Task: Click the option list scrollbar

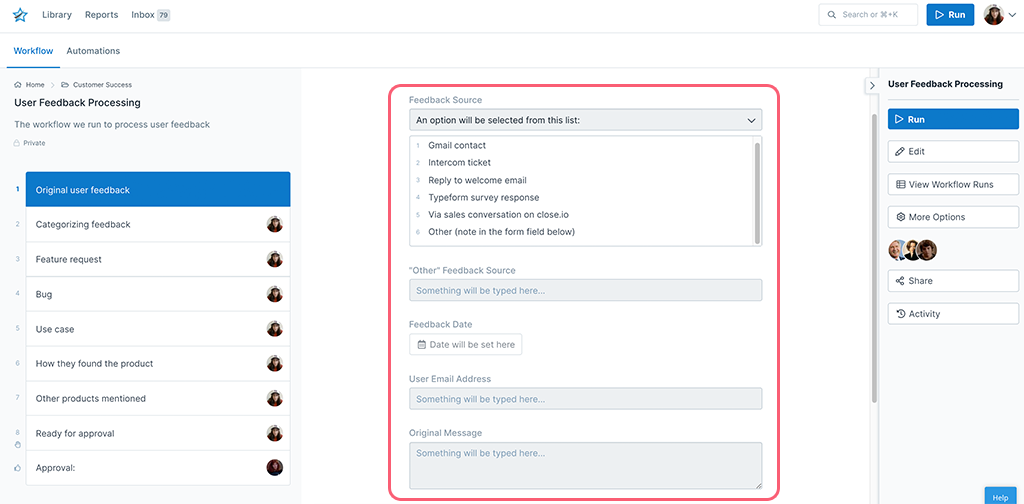Action: tap(758, 193)
